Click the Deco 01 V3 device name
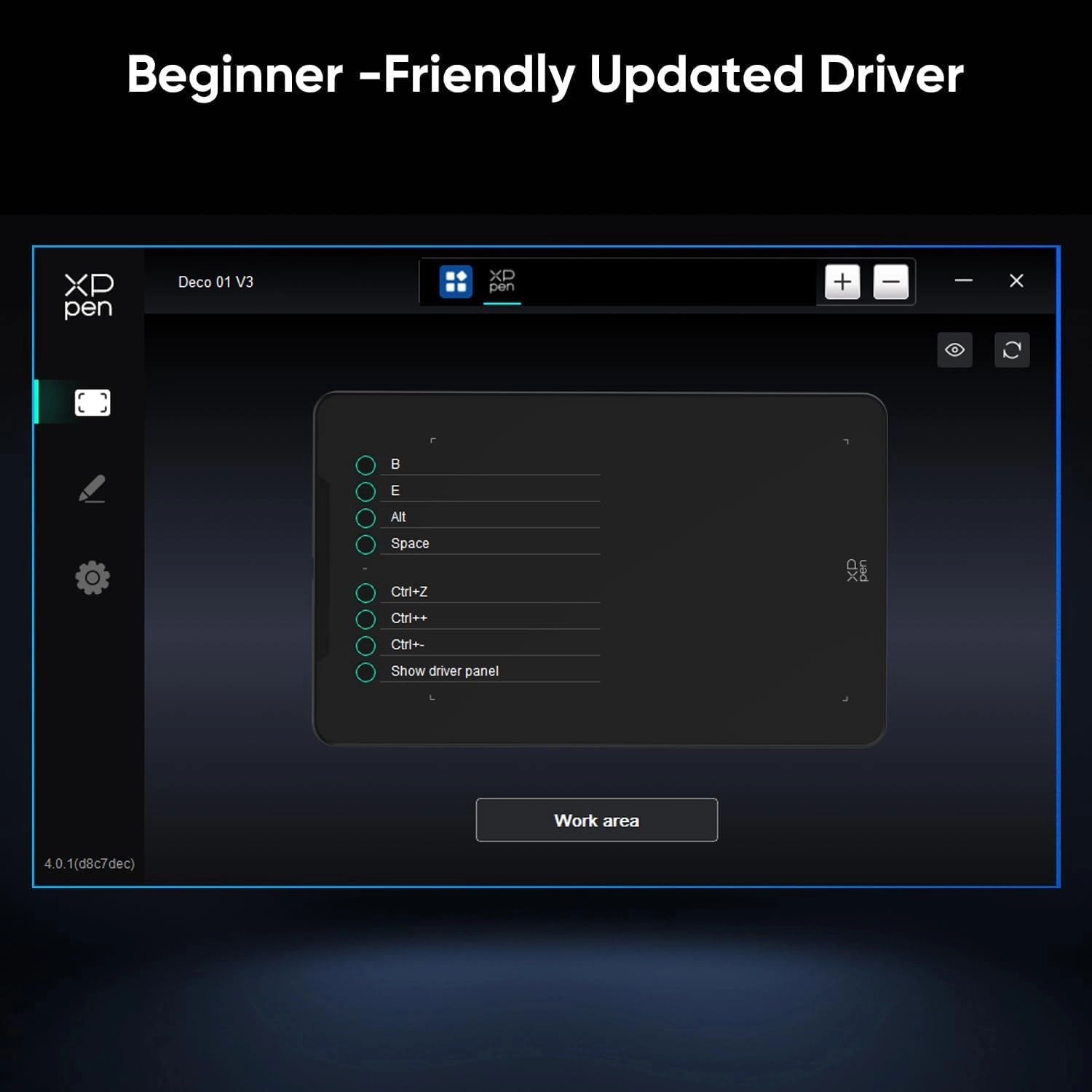 coord(215,282)
